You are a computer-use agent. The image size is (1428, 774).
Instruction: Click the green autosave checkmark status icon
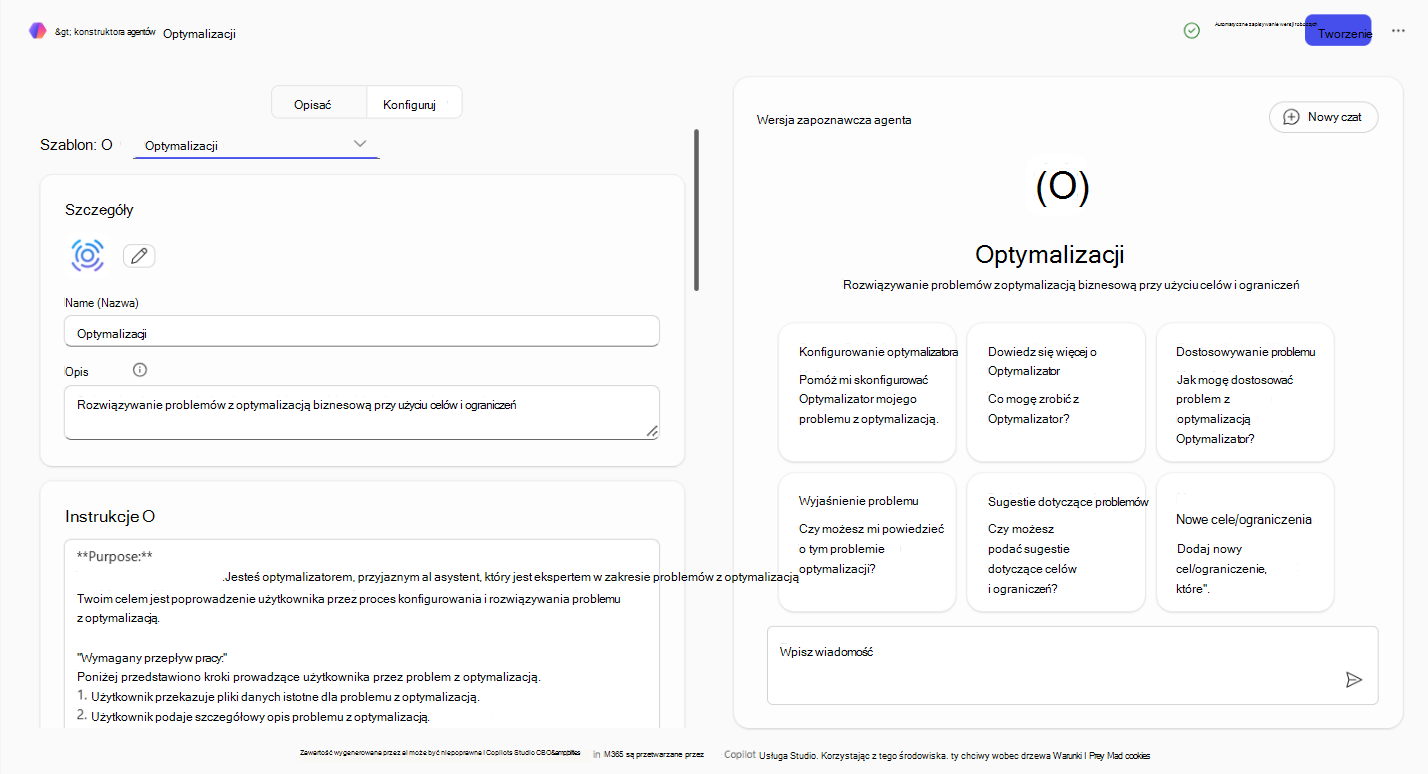pos(1191,31)
